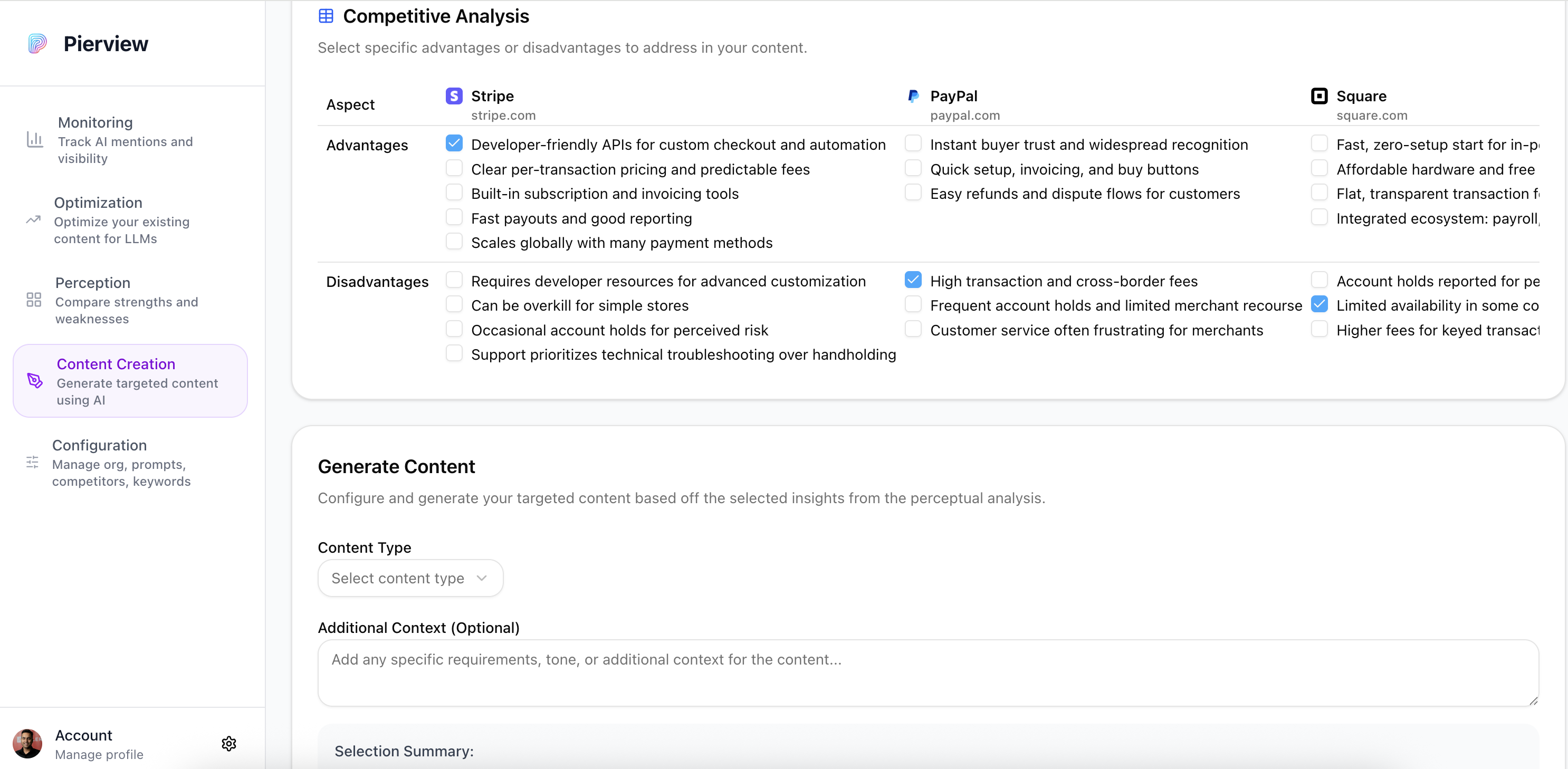The width and height of the screenshot is (1568, 769).
Task: Click the Optimization trend arrow icon
Action: tap(33, 220)
